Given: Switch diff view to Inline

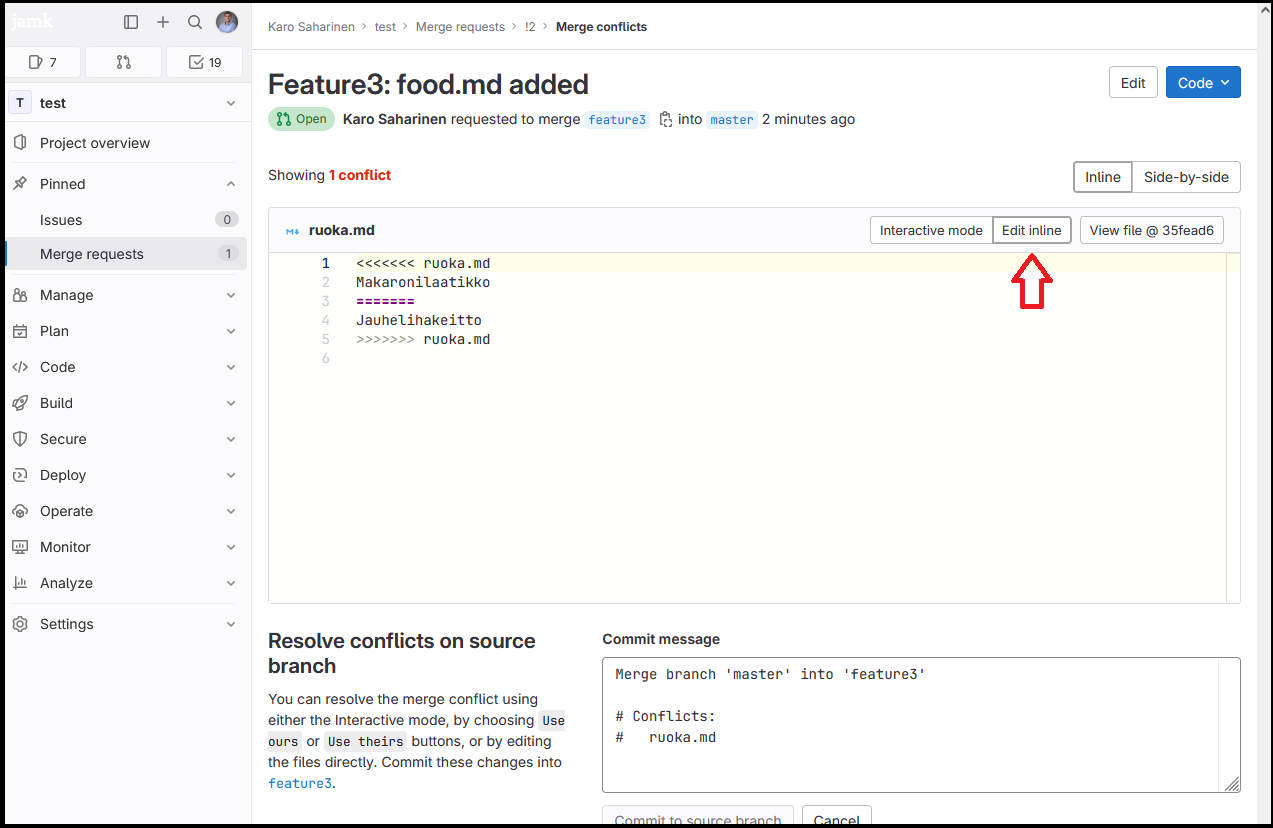Looking at the screenshot, I should [x=1102, y=177].
